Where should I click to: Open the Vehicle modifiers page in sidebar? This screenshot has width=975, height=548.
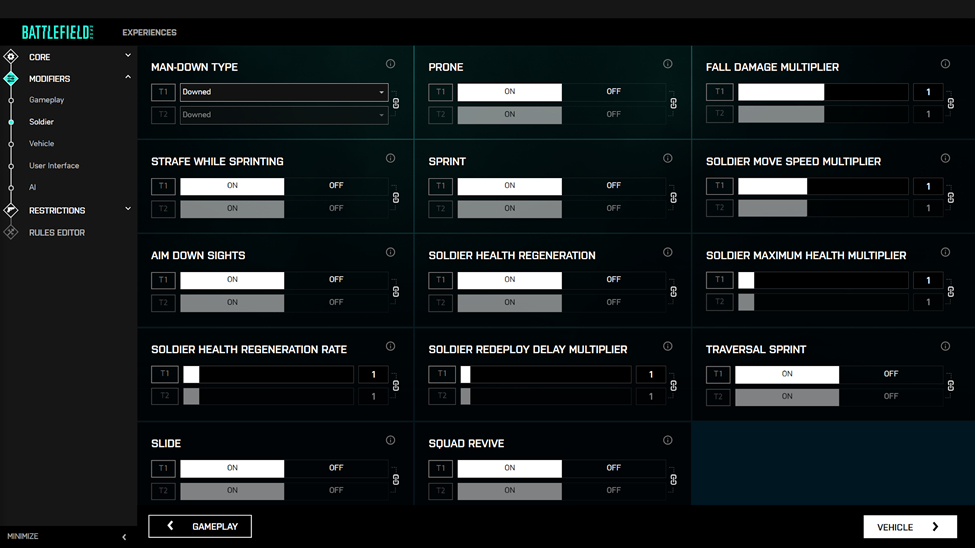[x=42, y=144]
